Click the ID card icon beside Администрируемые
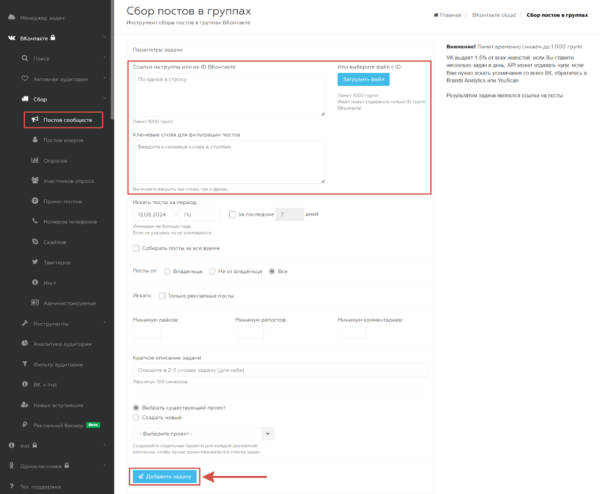The height and width of the screenshot is (494, 600). point(35,302)
